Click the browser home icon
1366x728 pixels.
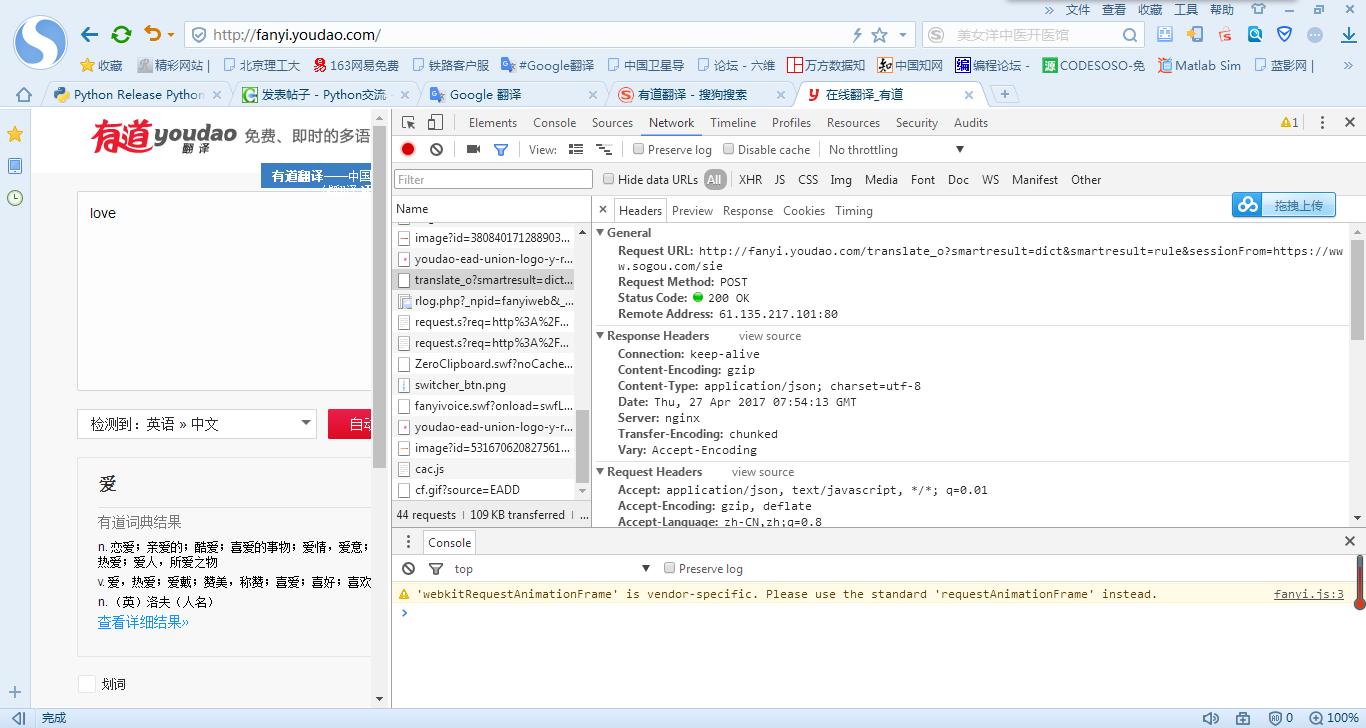click(x=24, y=95)
